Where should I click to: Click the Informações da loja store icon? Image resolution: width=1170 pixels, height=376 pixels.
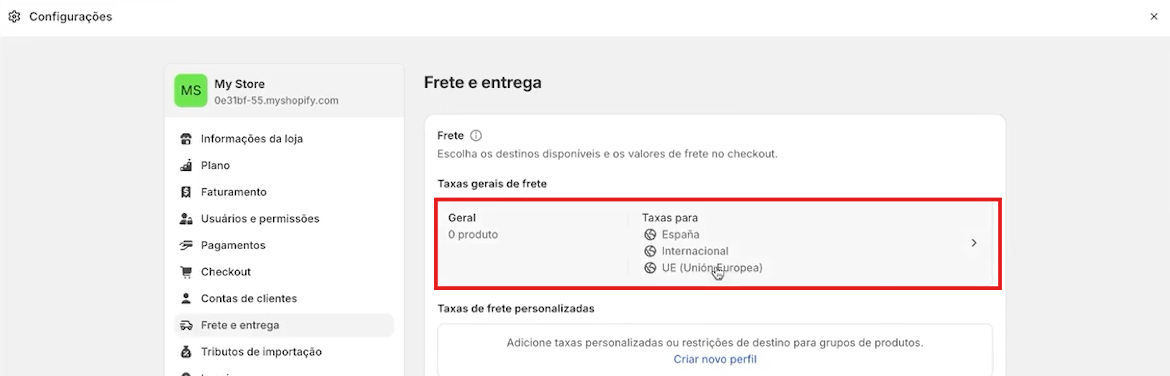[187, 139]
